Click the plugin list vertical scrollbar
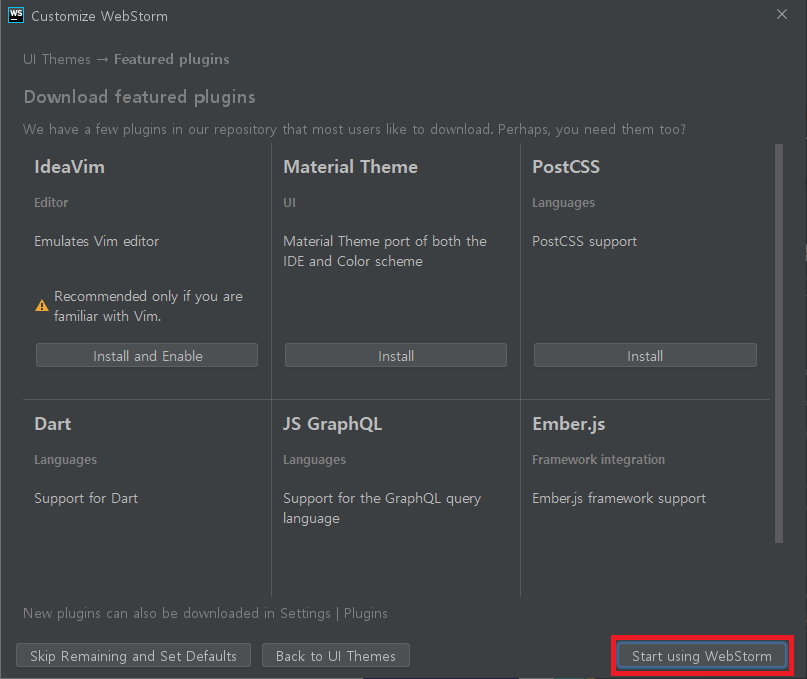The height and width of the screenshot is (679, 807). (x=779, y=343)
